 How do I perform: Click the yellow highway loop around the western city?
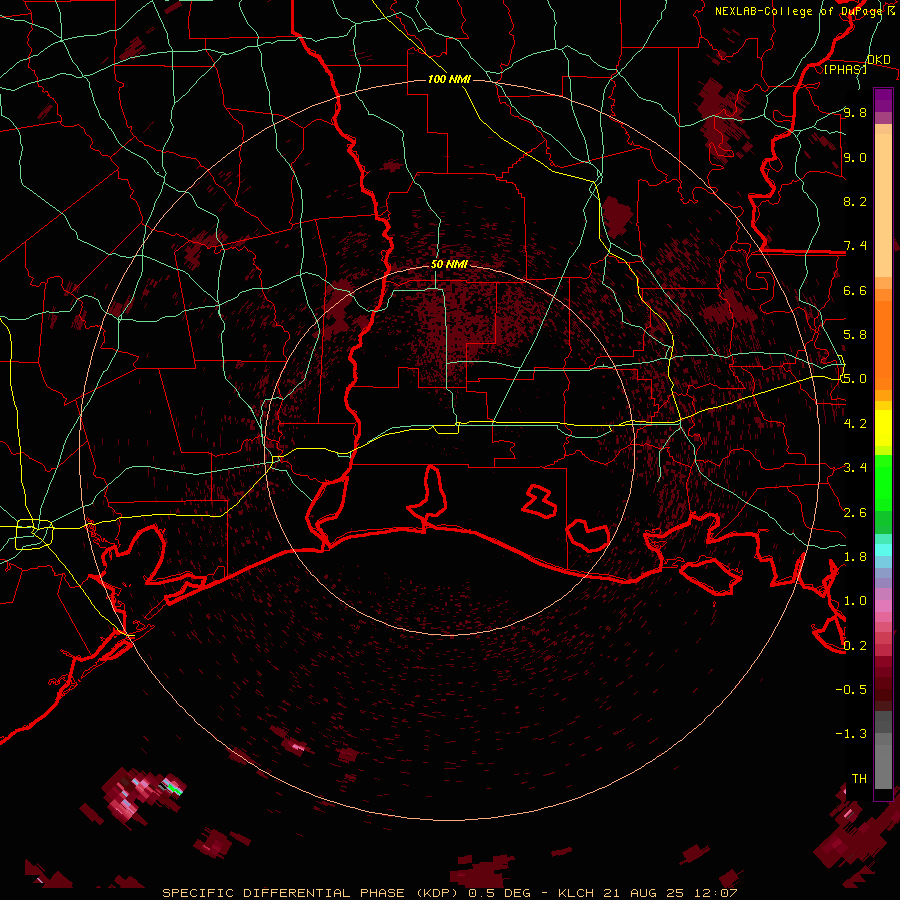(34, 534)
